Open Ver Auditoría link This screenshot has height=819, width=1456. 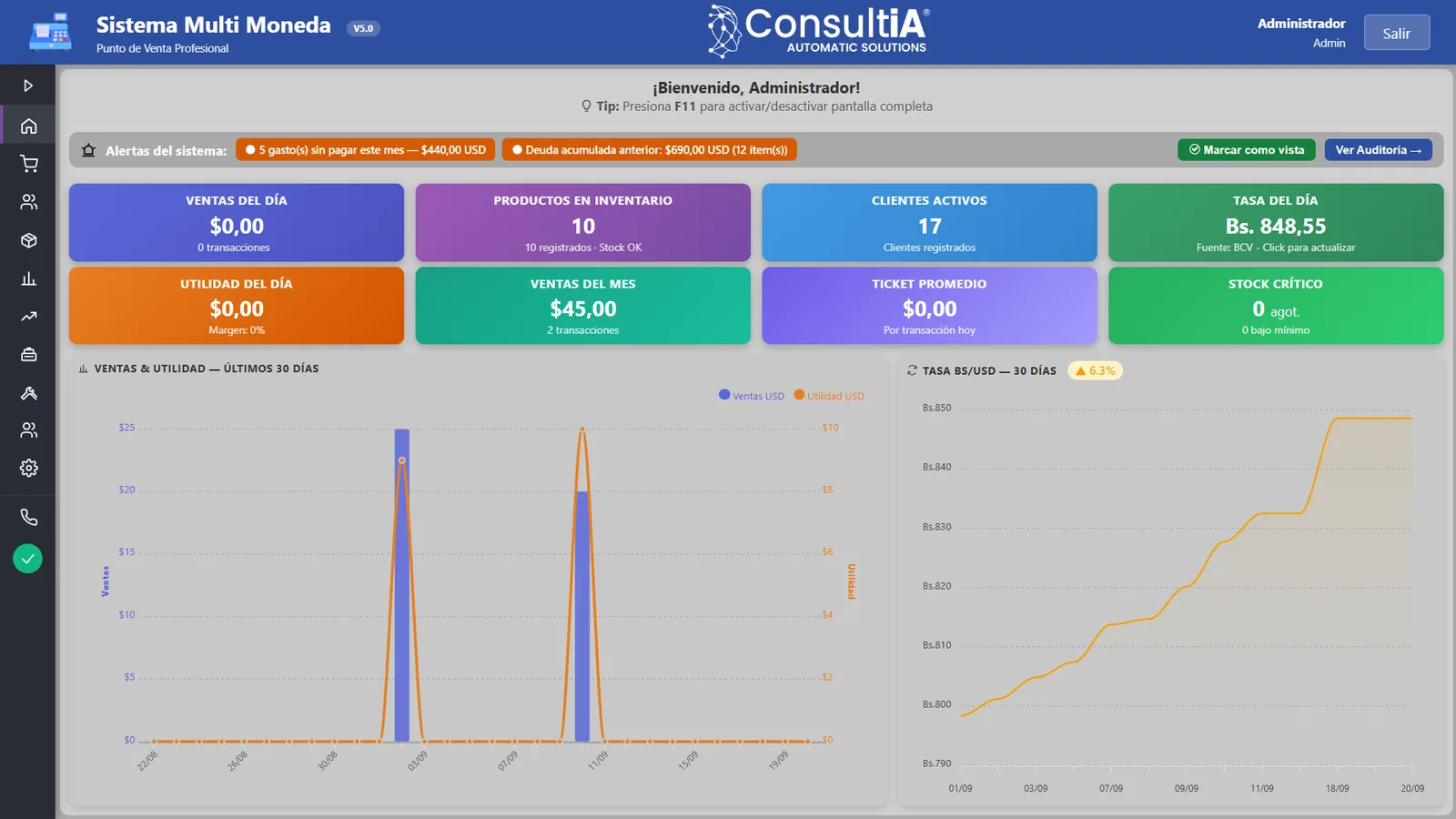pos(1378,150)
